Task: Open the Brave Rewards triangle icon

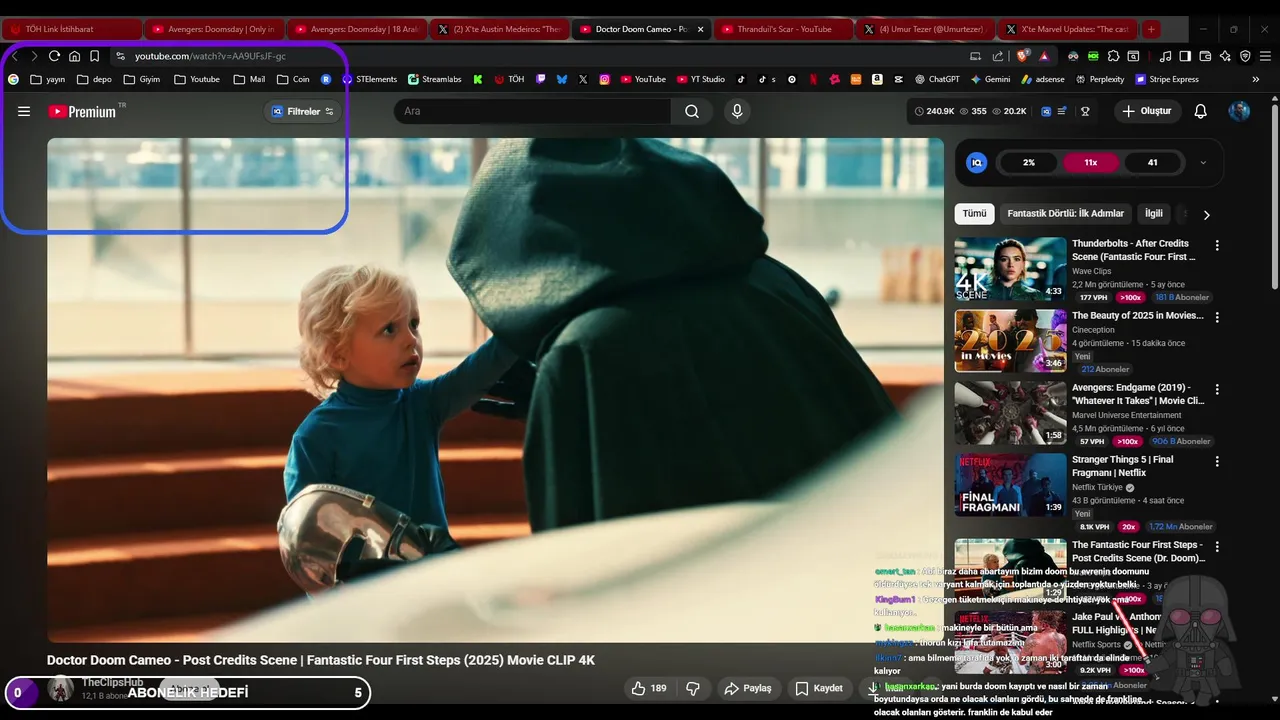Action: (x=1044, y=57)
